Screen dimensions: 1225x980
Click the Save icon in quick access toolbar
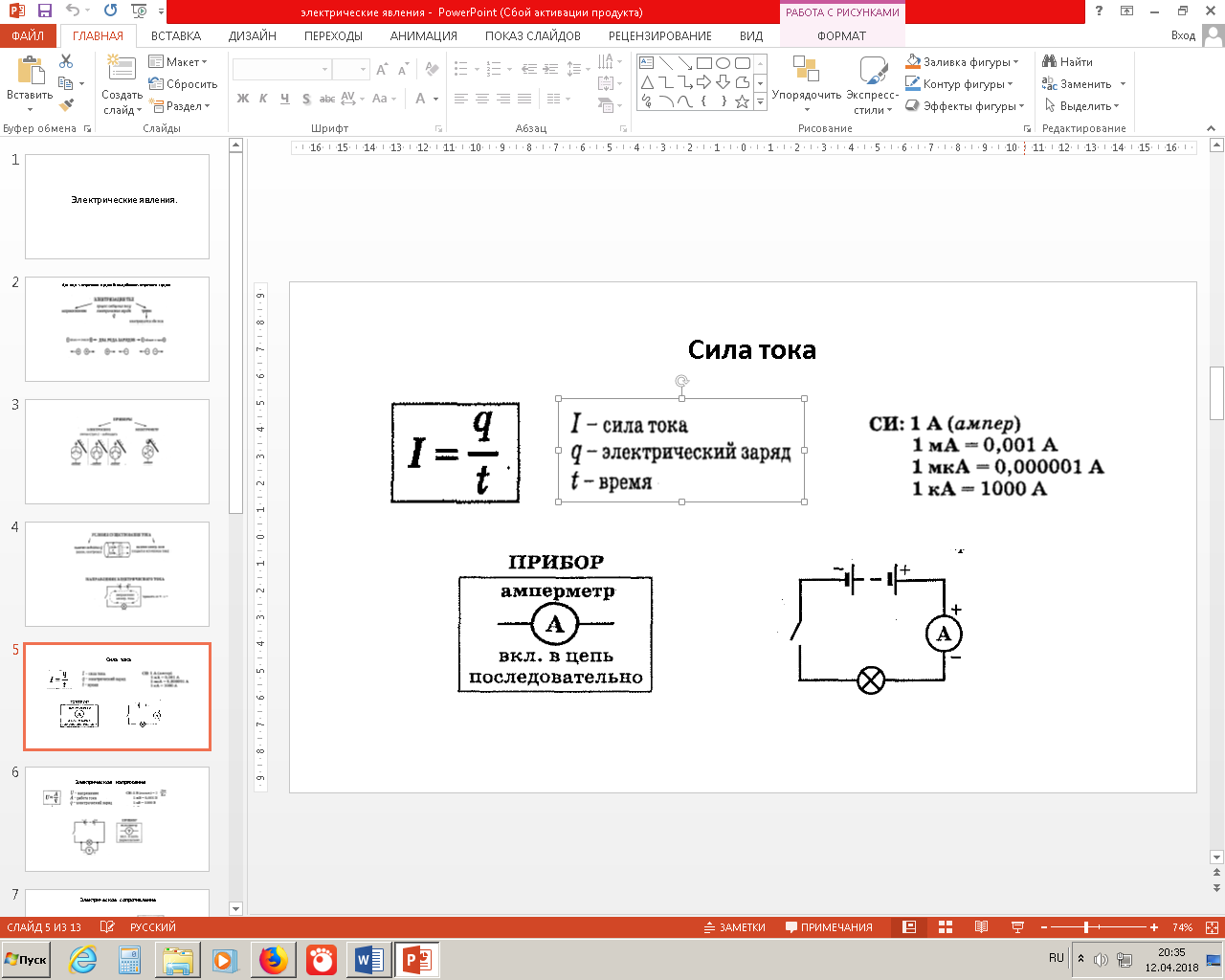tap(45, 11)
